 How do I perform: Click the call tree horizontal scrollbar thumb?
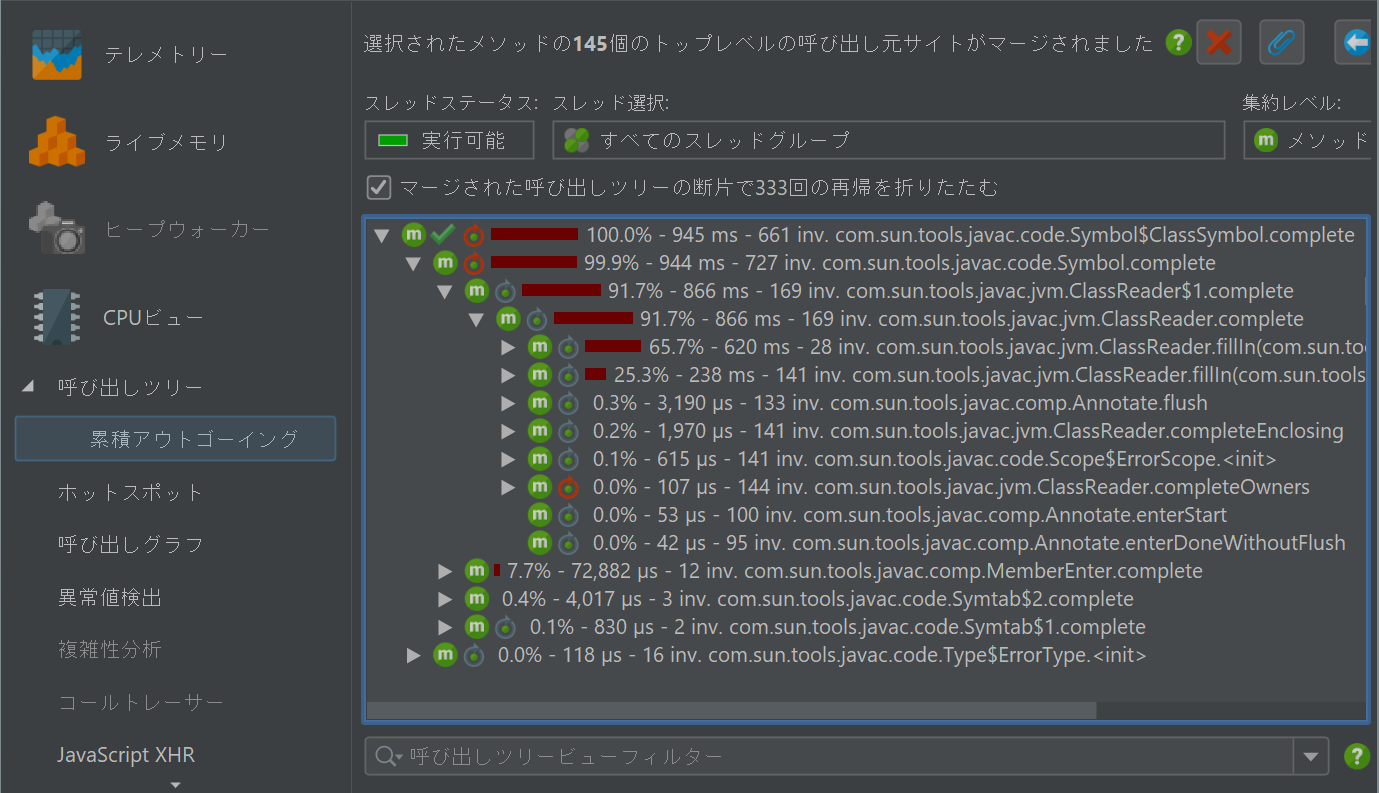tap(731, 710)
